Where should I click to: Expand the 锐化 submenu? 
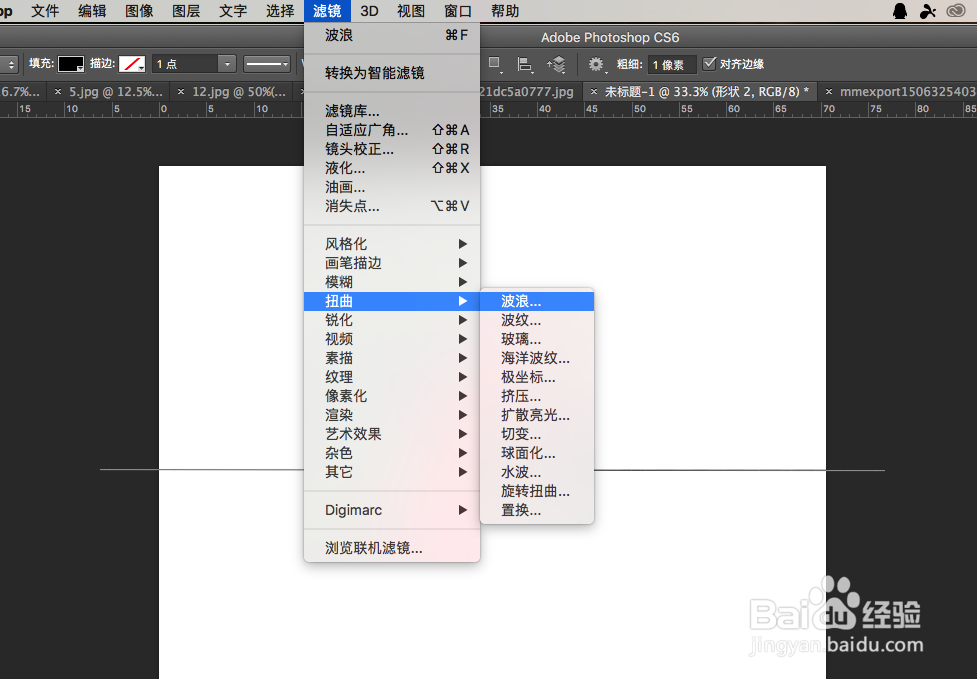392,320
